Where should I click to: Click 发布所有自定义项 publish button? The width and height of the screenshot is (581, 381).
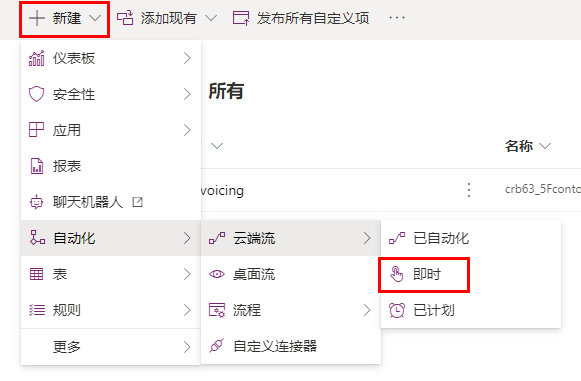click(301, 18)
